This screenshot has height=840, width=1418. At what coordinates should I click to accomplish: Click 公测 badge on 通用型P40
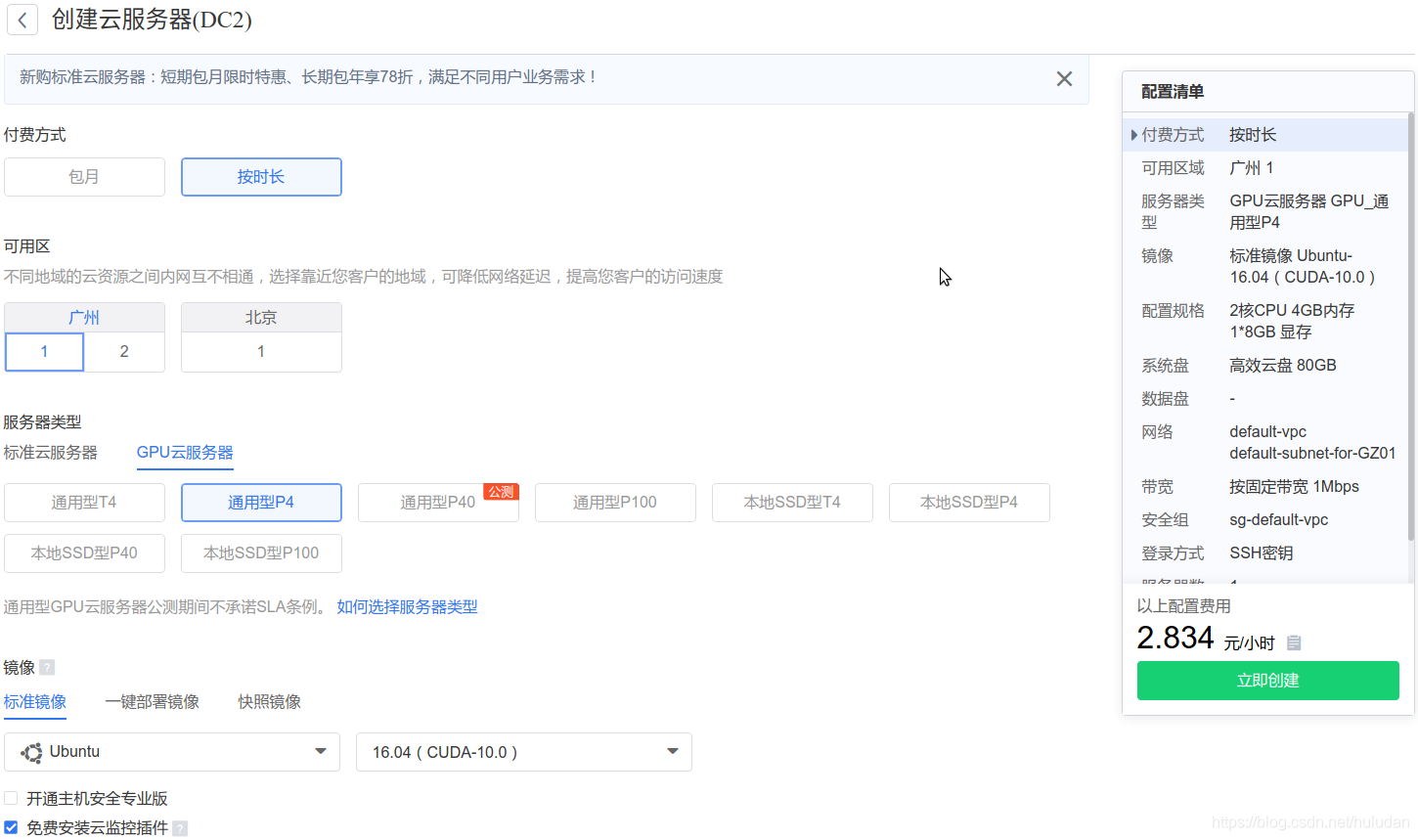tap(501, 492)
